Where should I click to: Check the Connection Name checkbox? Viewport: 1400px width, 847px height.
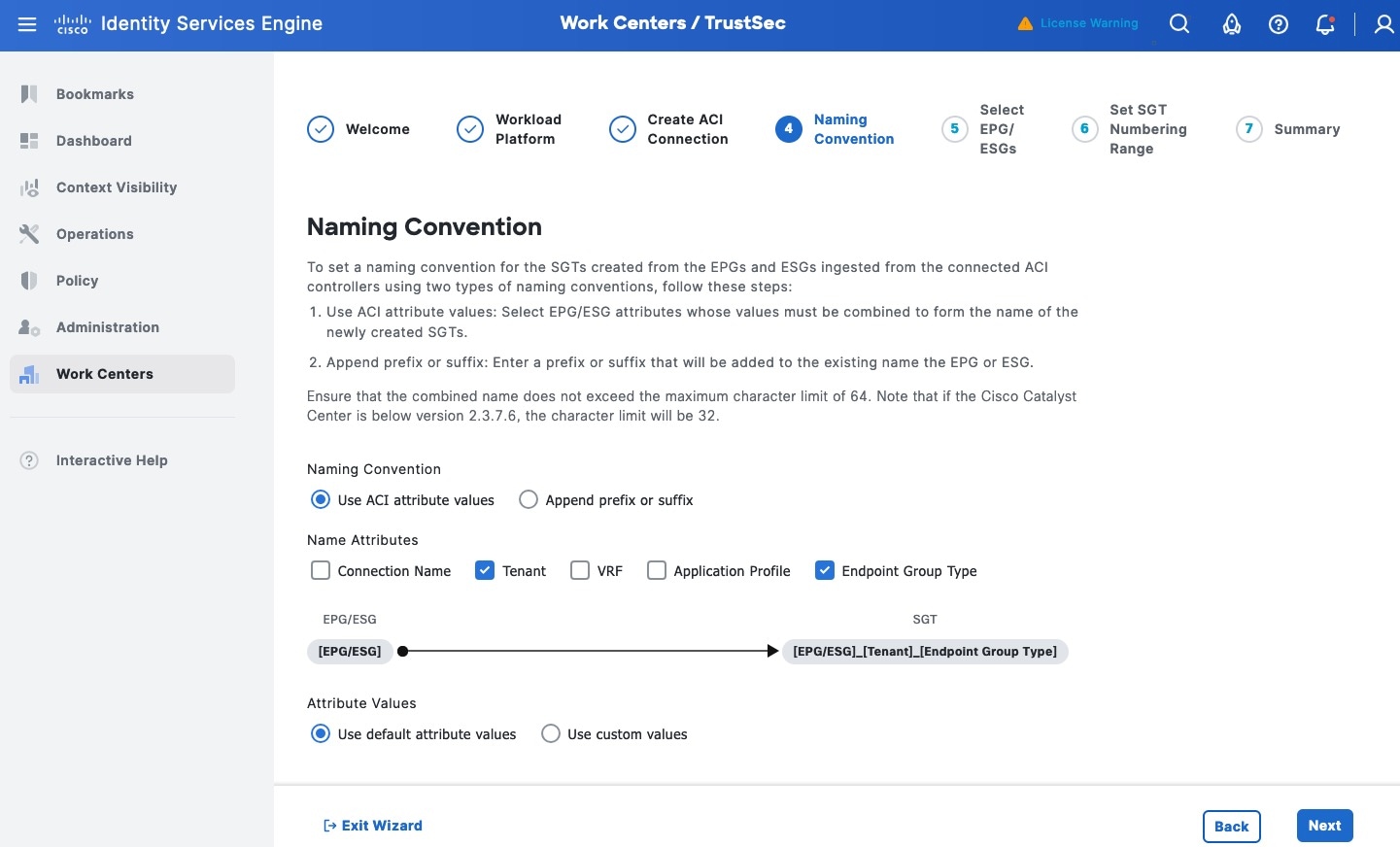coord(321,571)
